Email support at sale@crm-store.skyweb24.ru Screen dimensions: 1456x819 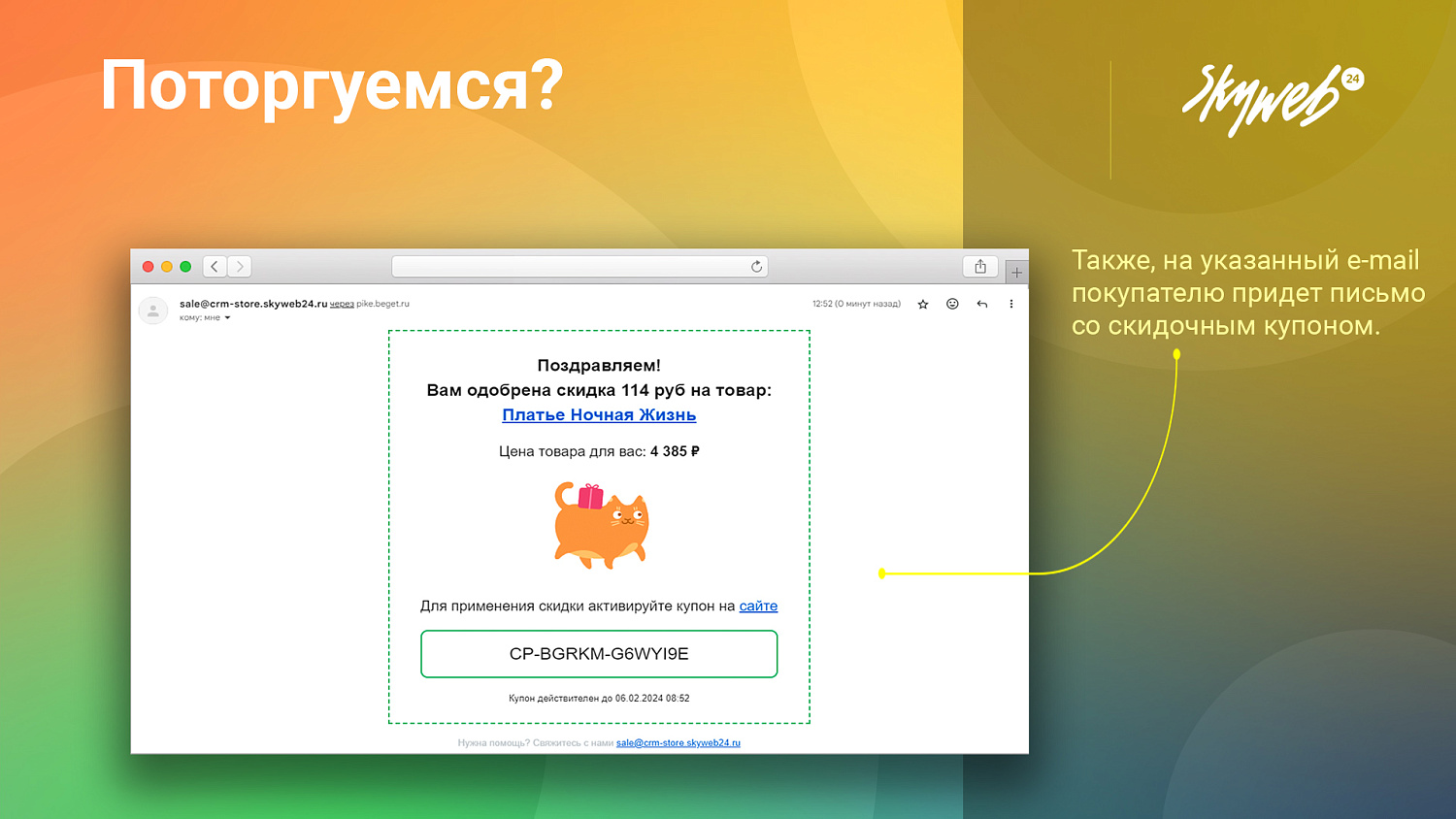tap(678, 742)
